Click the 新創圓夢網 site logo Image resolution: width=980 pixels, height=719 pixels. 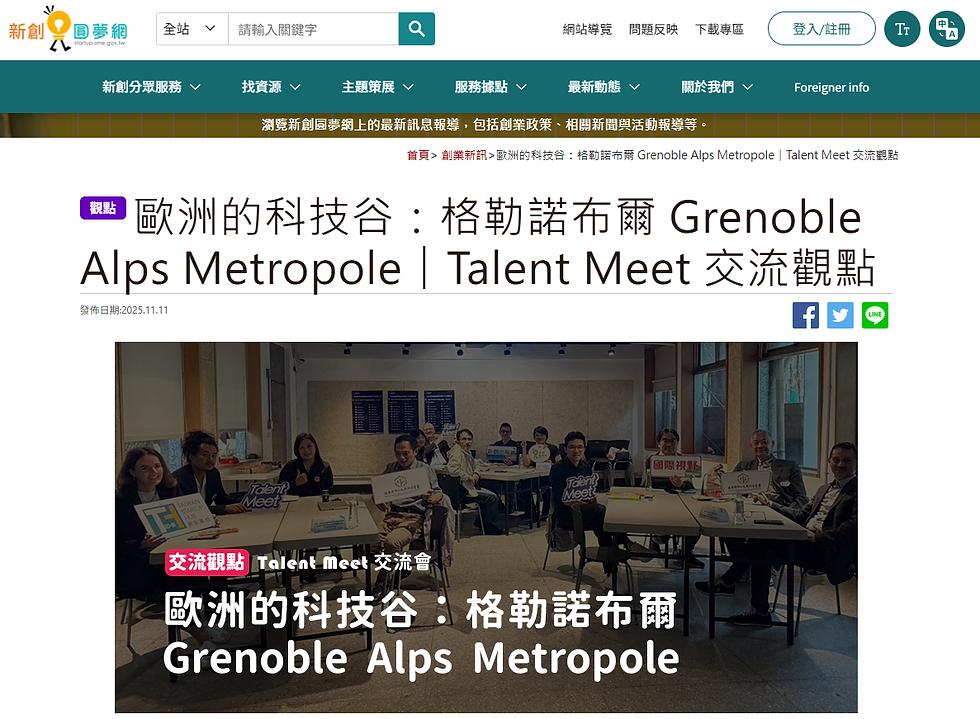click(68, 29)
